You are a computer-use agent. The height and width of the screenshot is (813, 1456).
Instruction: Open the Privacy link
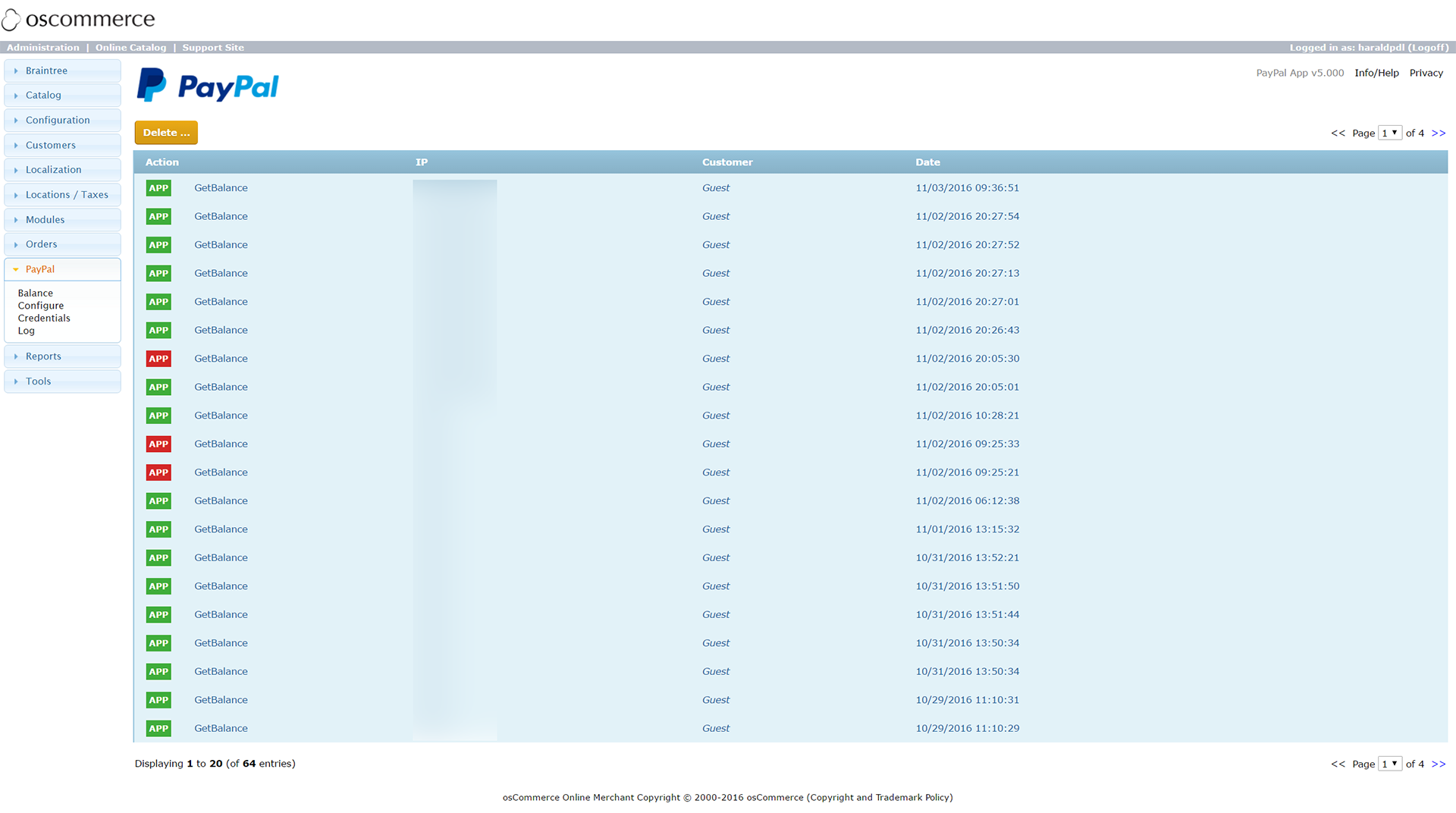[1426, 73]
